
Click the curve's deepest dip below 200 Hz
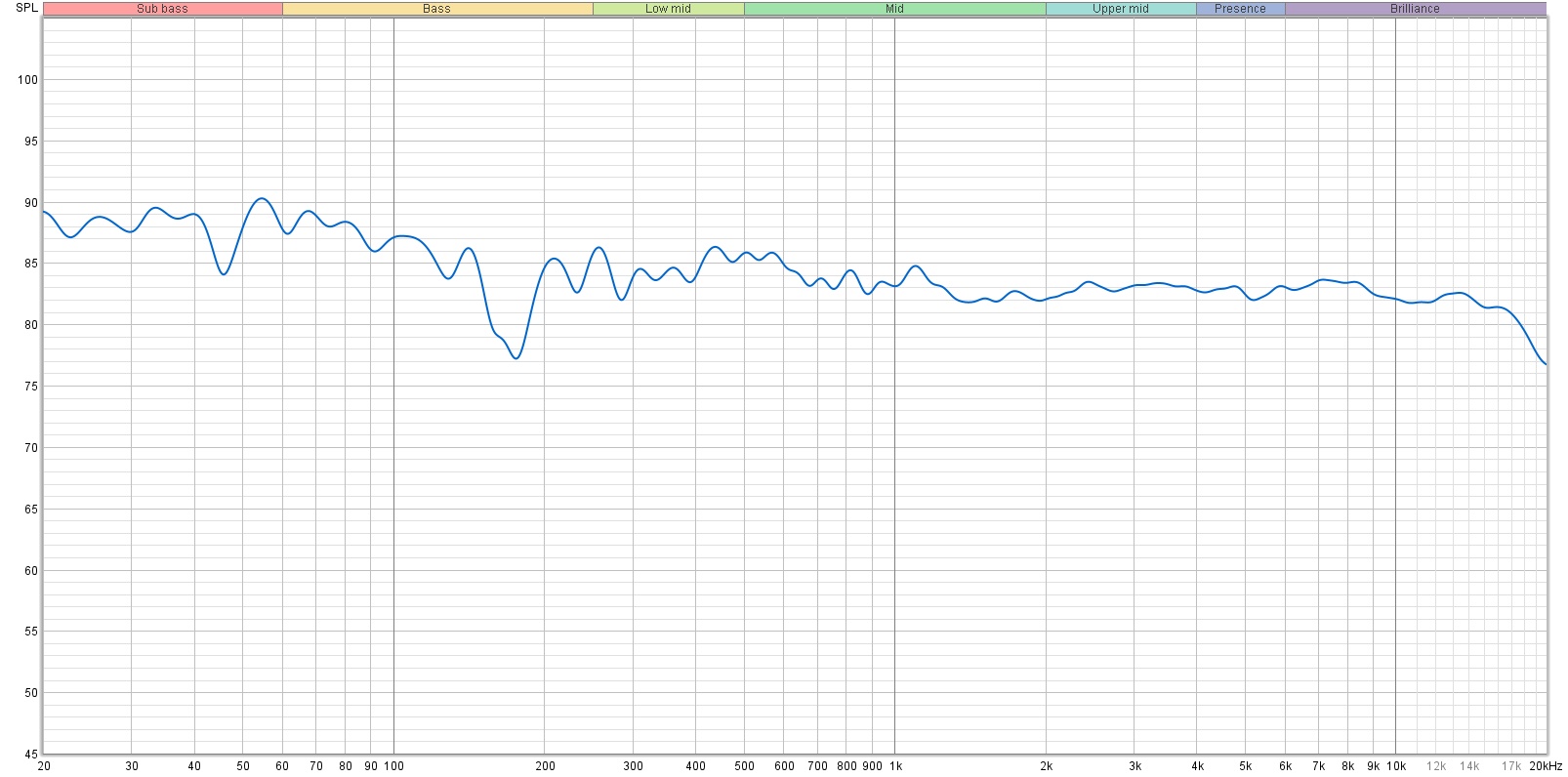(x=516, y=358)
